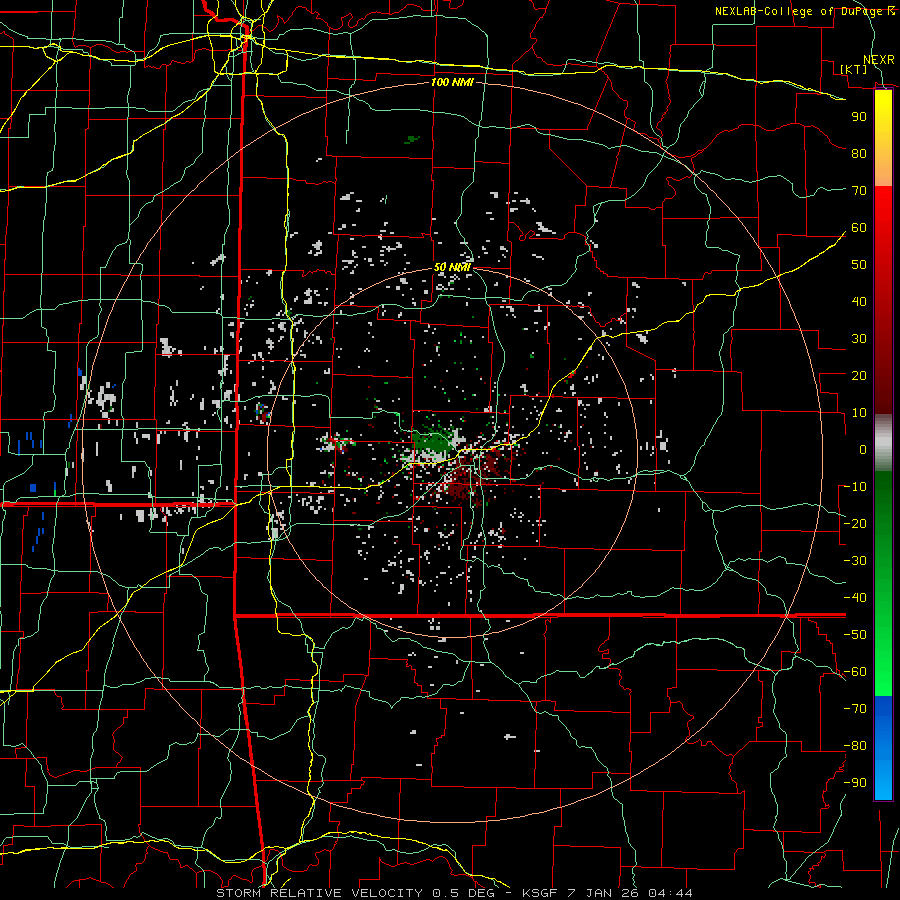Image resolution: width=900 pixels, height=900 pixels.
Task: Click the -10 scale value
Action: [855, 487]
